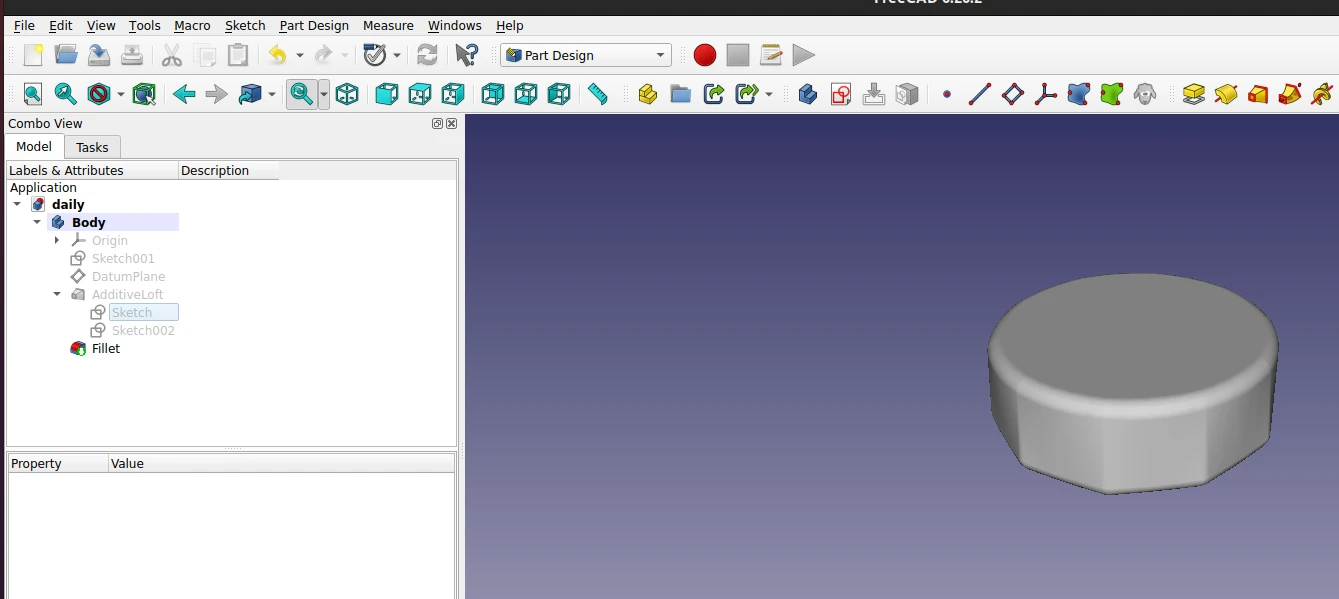The image size is (1339, 599).
Task: Open the link navigation dropdown arrow
Action: [271, 94]
